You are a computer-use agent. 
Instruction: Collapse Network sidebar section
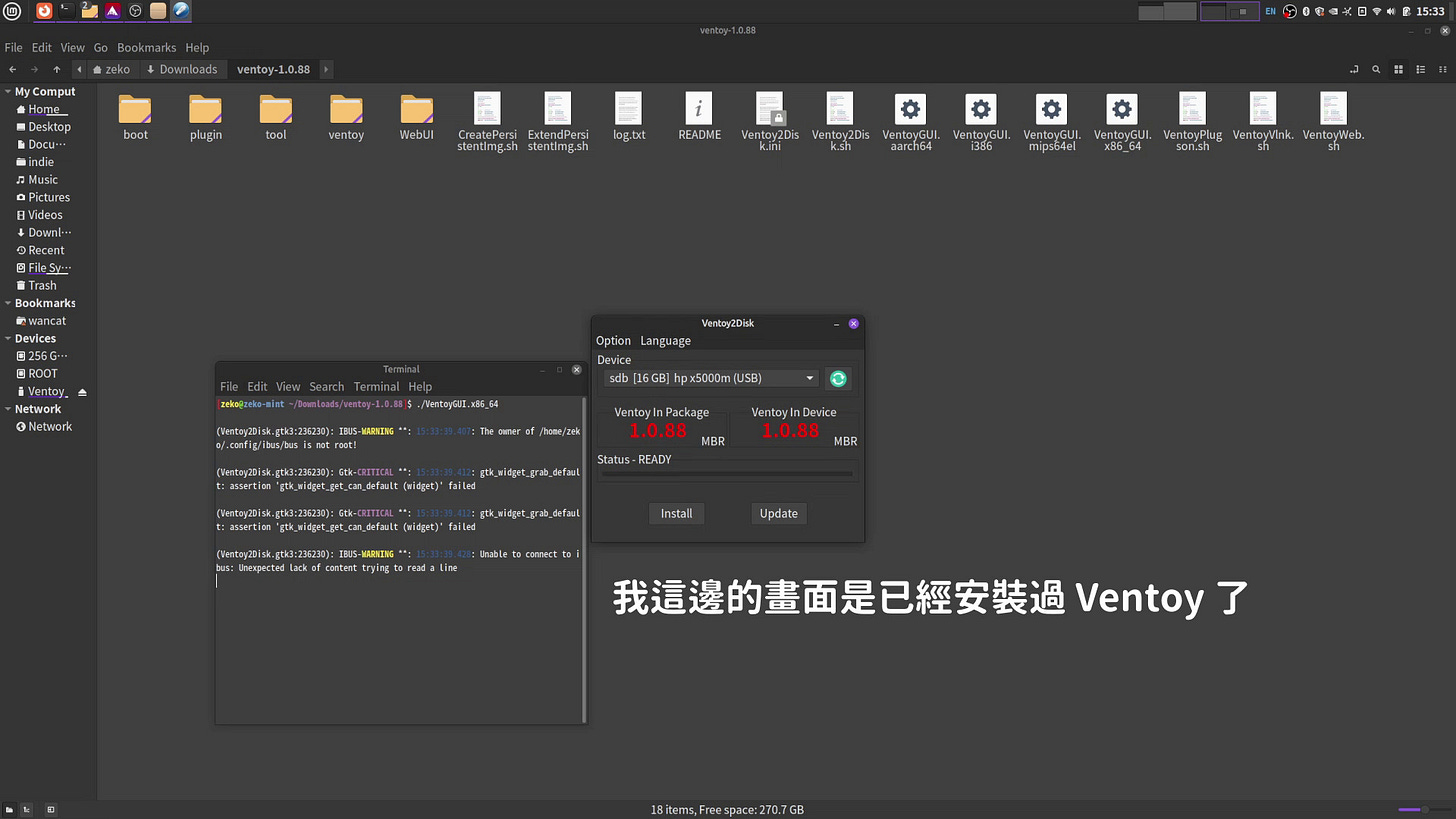(x=8, y=409)
